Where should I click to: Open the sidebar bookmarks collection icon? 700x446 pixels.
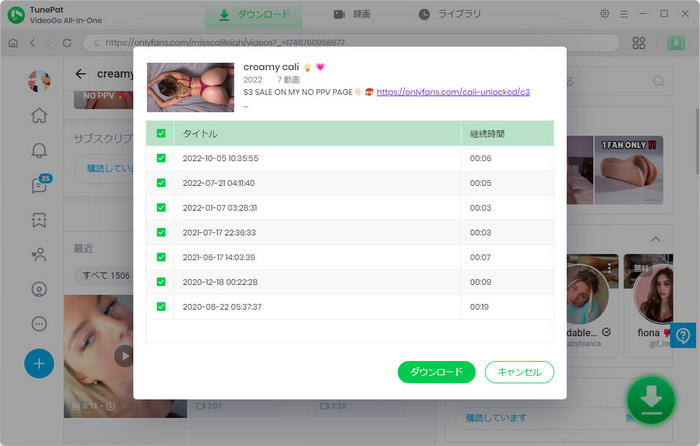(39, 220)
